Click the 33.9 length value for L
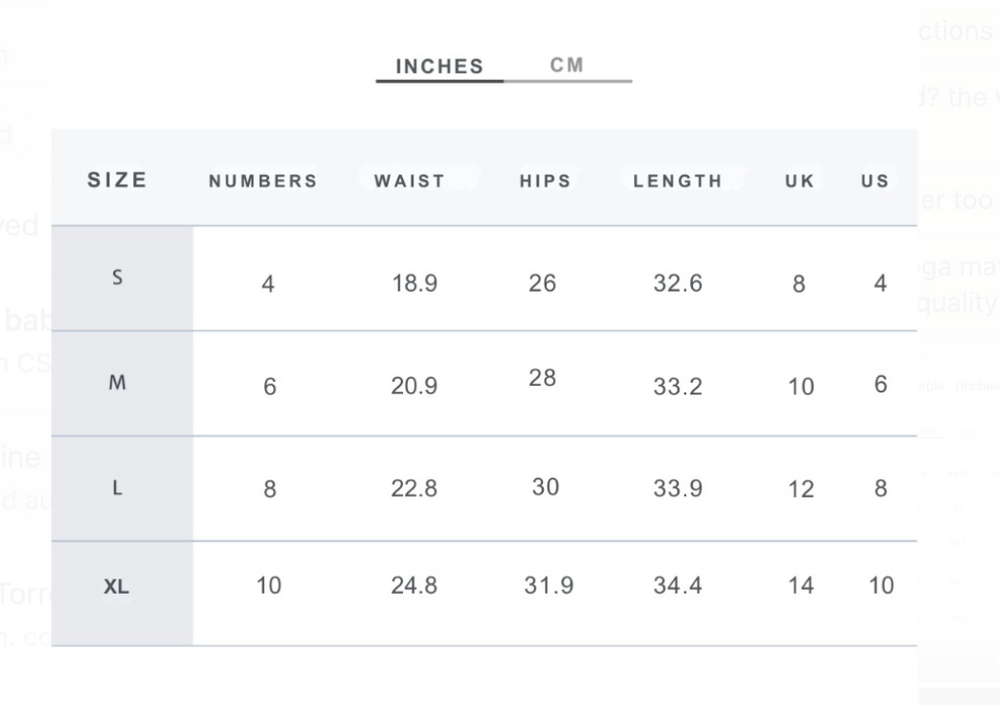The height and width of the screenshot is (705, 1000). click(x=678, y=489)
